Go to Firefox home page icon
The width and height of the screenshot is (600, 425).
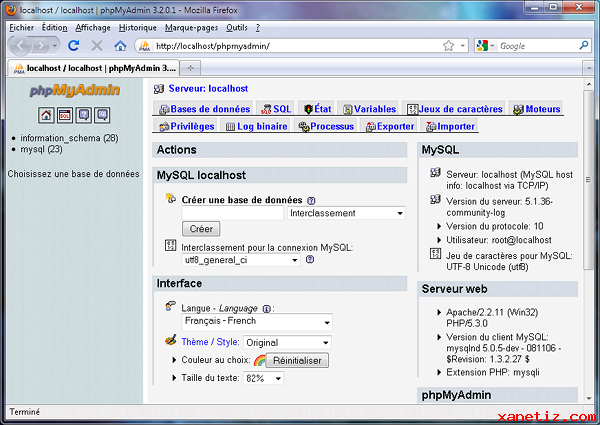pos(120,46)
